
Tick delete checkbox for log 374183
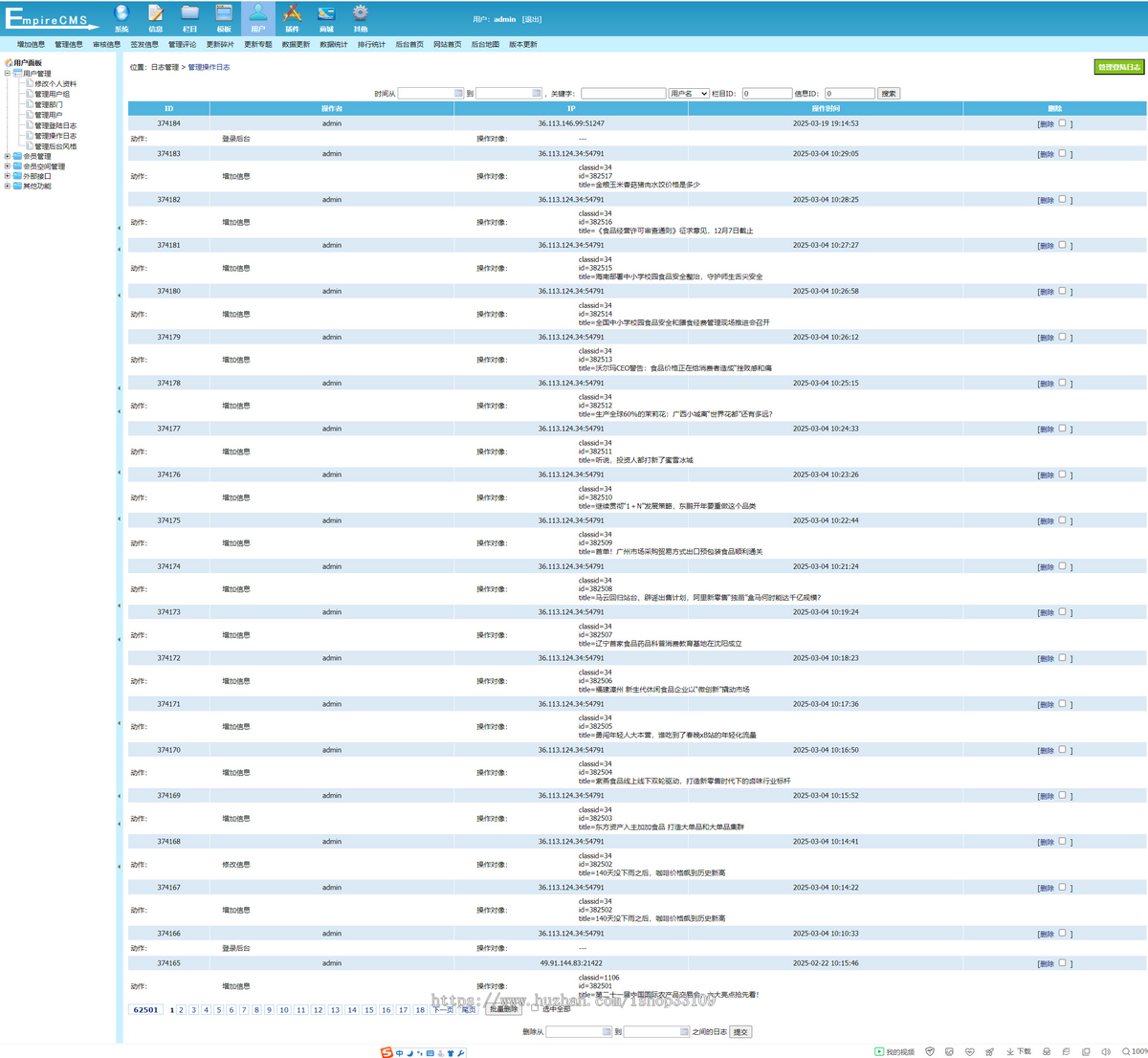(1062, 153)
